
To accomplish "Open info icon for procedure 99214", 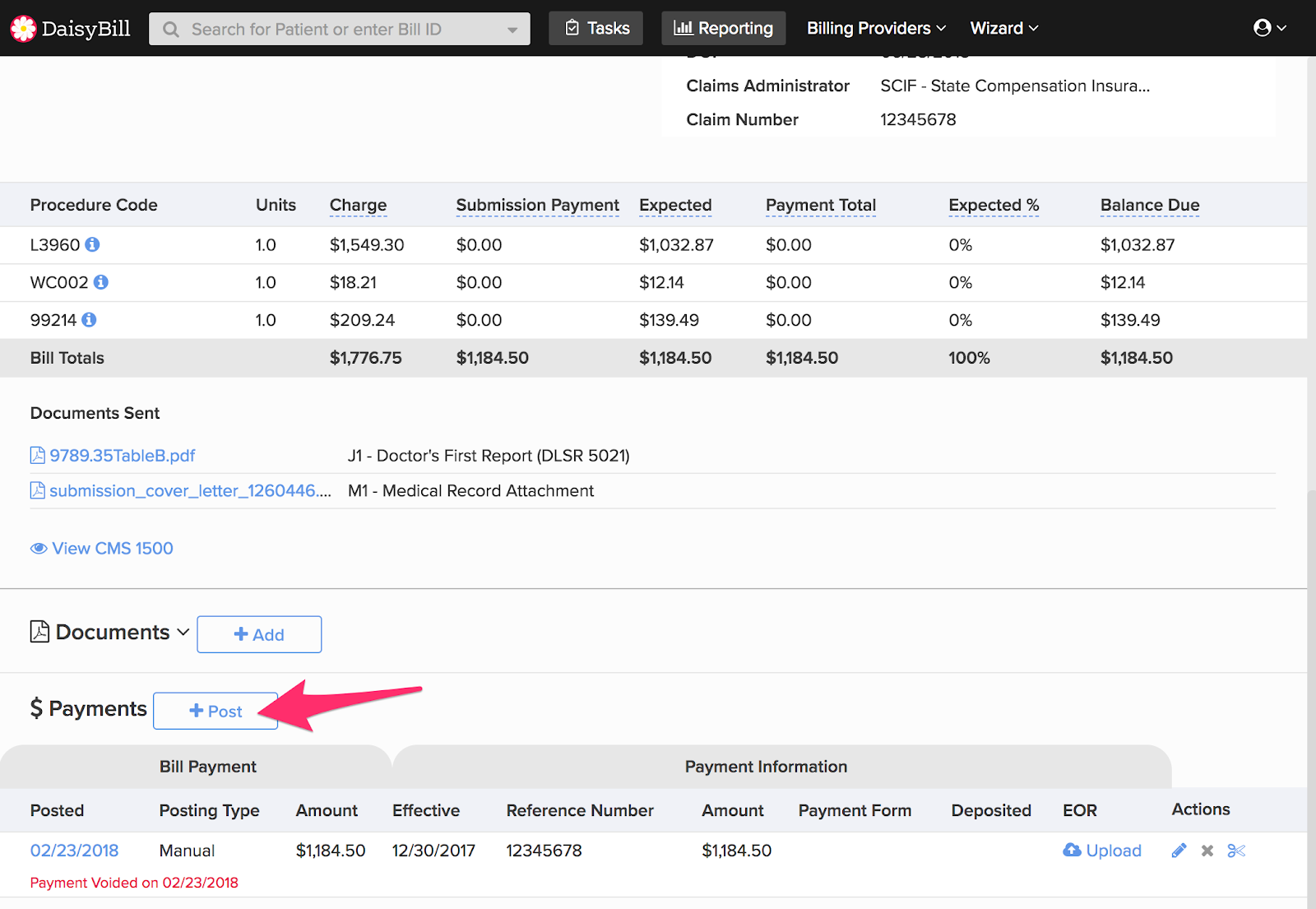I will pos(89,320).
